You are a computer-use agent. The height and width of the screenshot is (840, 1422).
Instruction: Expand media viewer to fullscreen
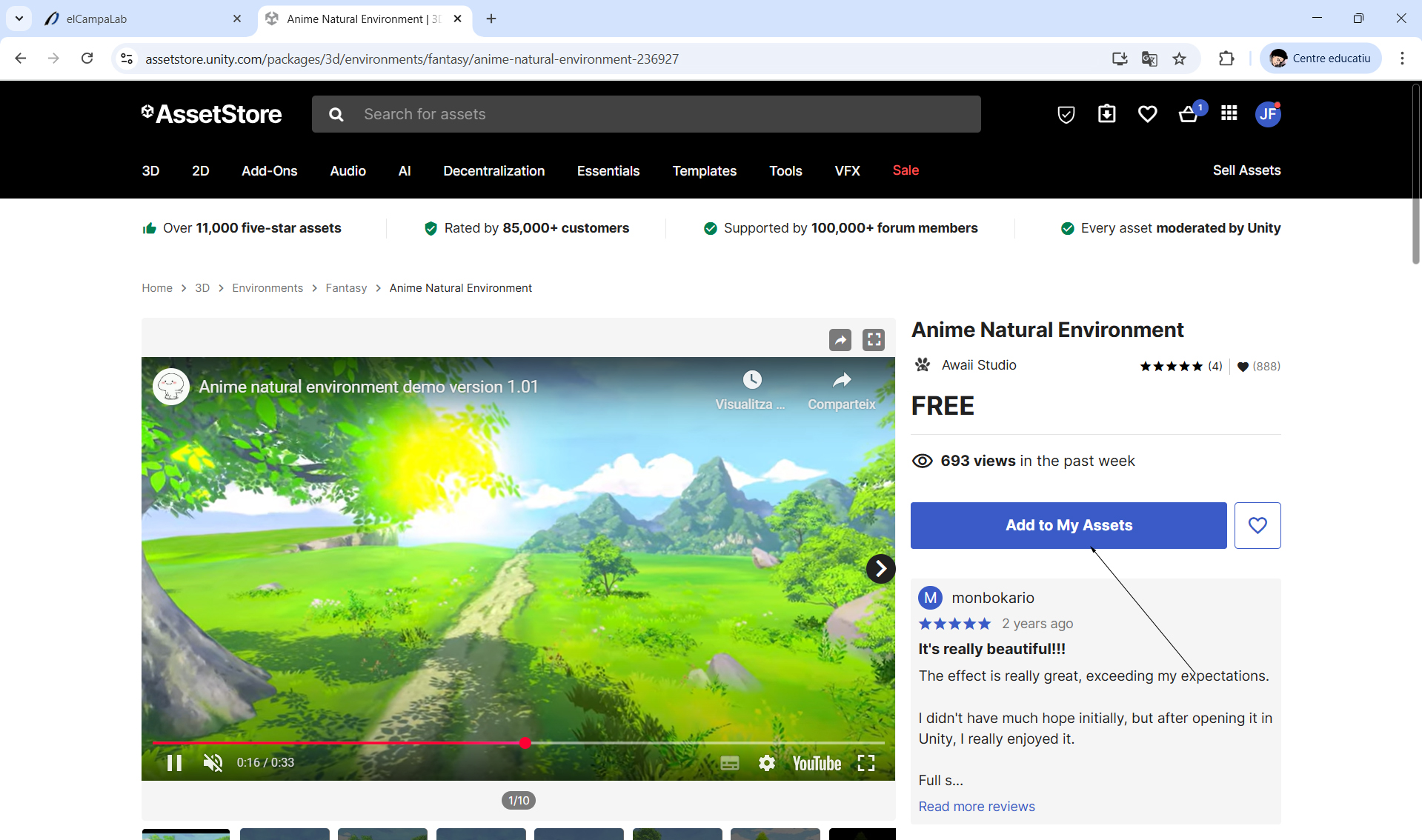point(874,340)
